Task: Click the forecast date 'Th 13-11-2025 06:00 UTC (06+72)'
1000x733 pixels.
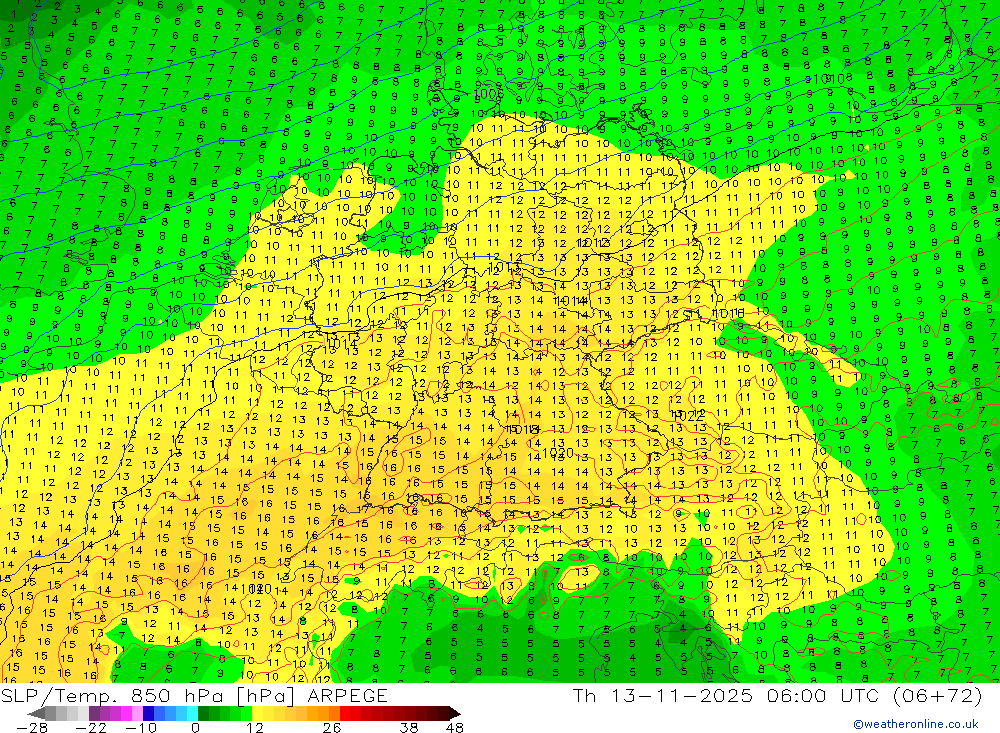Action: 777,695
